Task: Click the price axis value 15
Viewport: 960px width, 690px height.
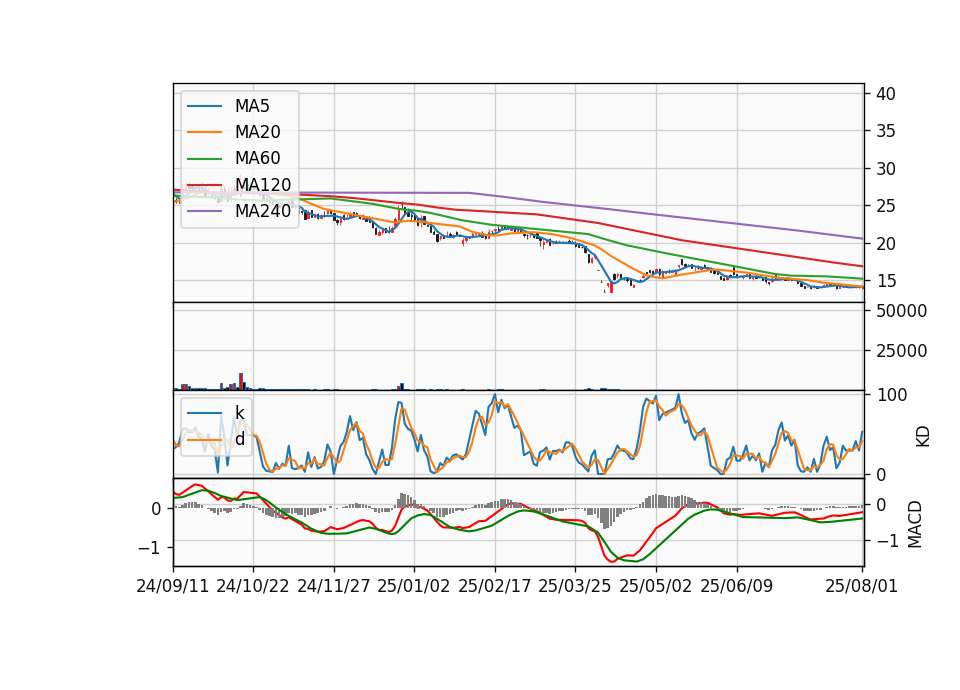Action: [886, 281]
